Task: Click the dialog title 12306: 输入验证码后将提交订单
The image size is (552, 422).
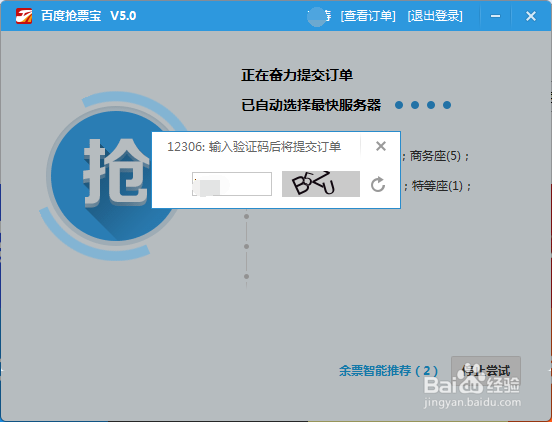Action: point(254,147)
